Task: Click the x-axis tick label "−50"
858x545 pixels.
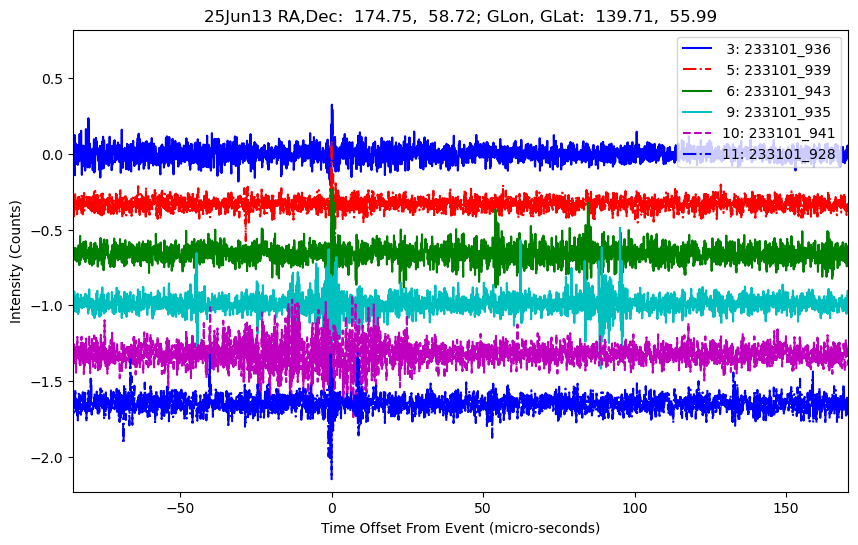Action: click(181, 508)
